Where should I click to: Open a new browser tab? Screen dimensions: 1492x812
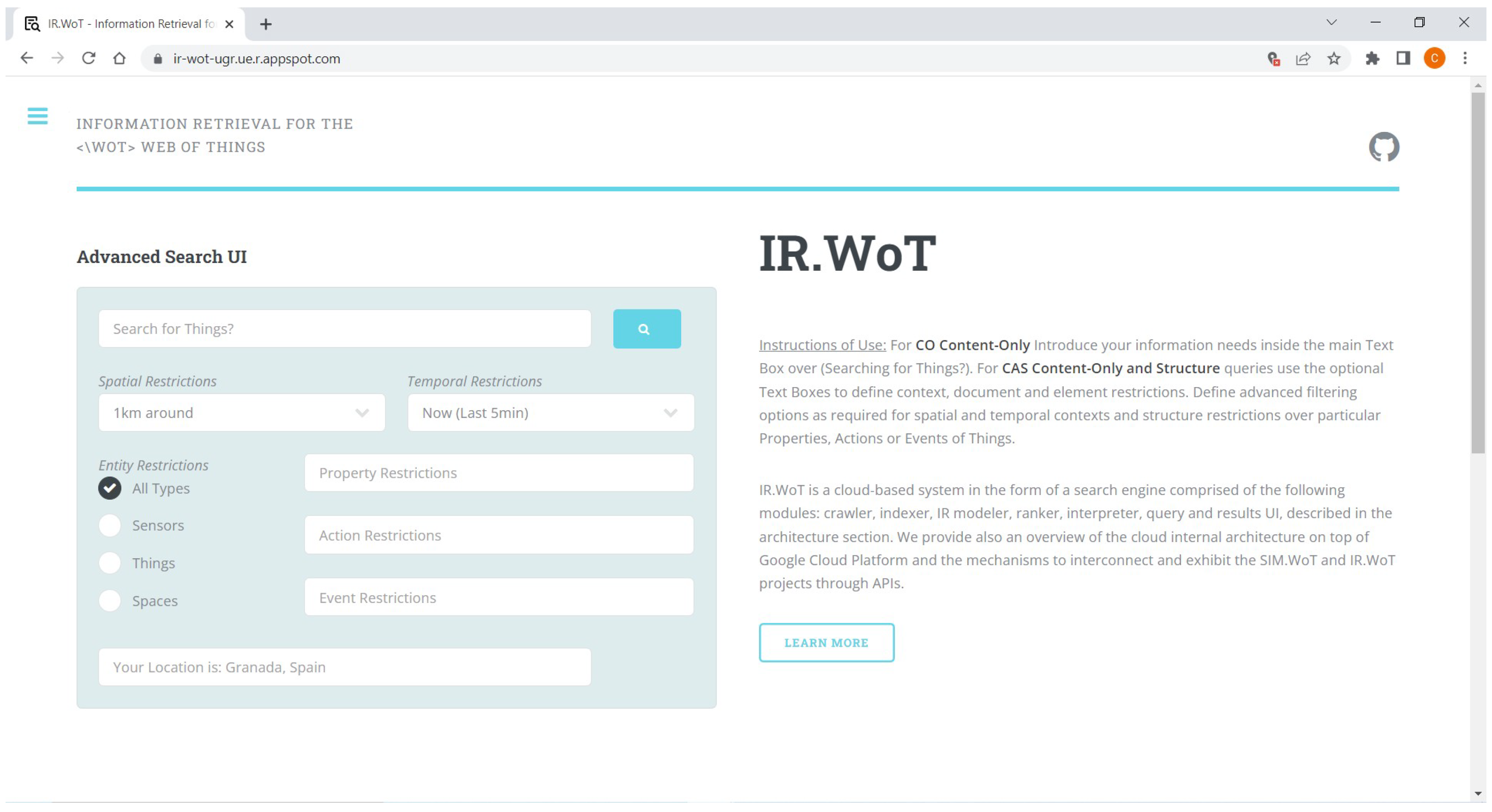pyautogui.click(x=266, y=24)
